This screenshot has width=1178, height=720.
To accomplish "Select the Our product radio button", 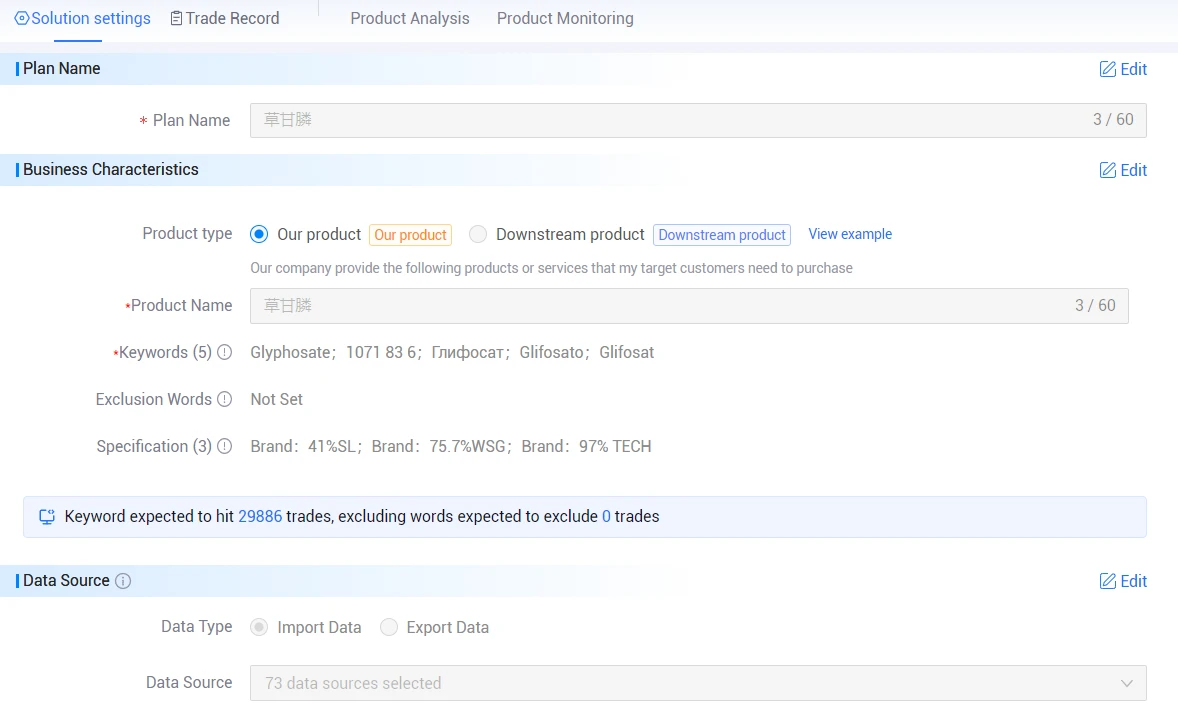I will (x=259, y=234).
